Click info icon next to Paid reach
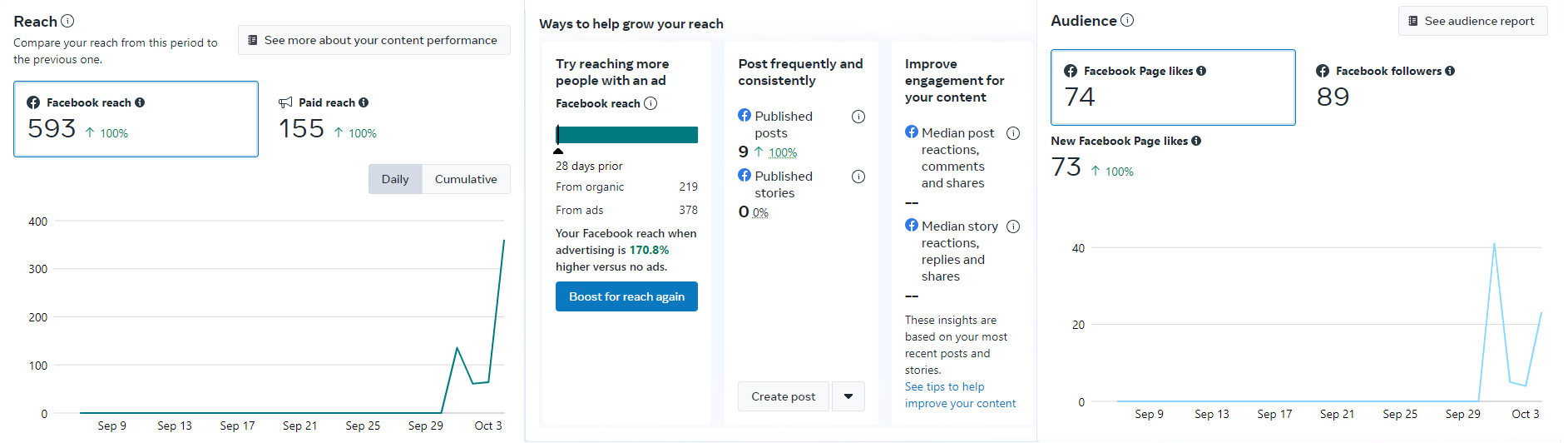1568x443 pixels. point(364,102)
